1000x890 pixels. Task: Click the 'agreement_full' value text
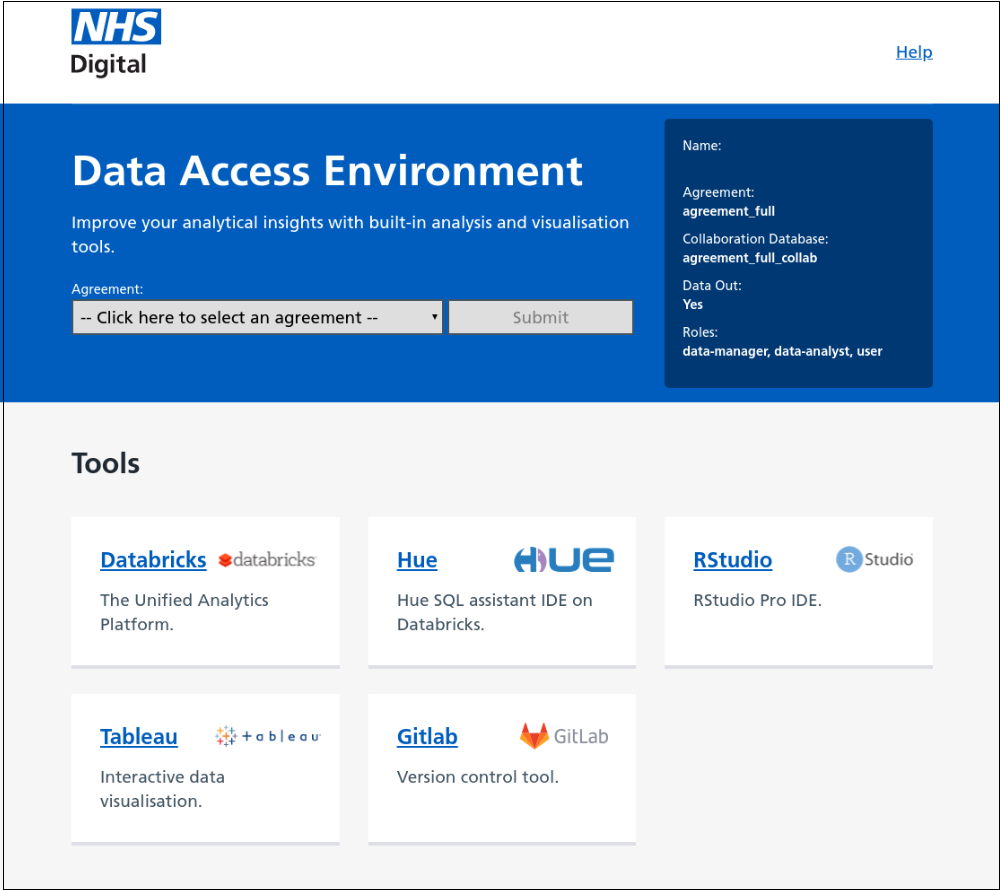[x=728, y=211]
